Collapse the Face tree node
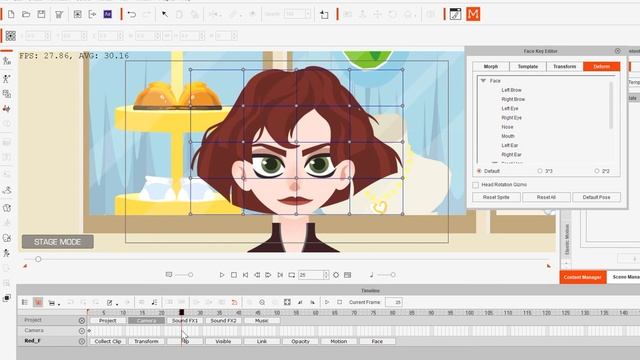This screenshot has width=640, height=360. tap(484, 81)
